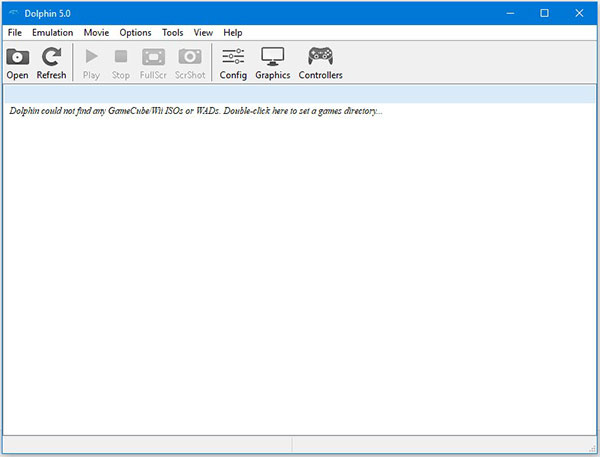Click the Dolphin logo icon in the title bar

13,13
